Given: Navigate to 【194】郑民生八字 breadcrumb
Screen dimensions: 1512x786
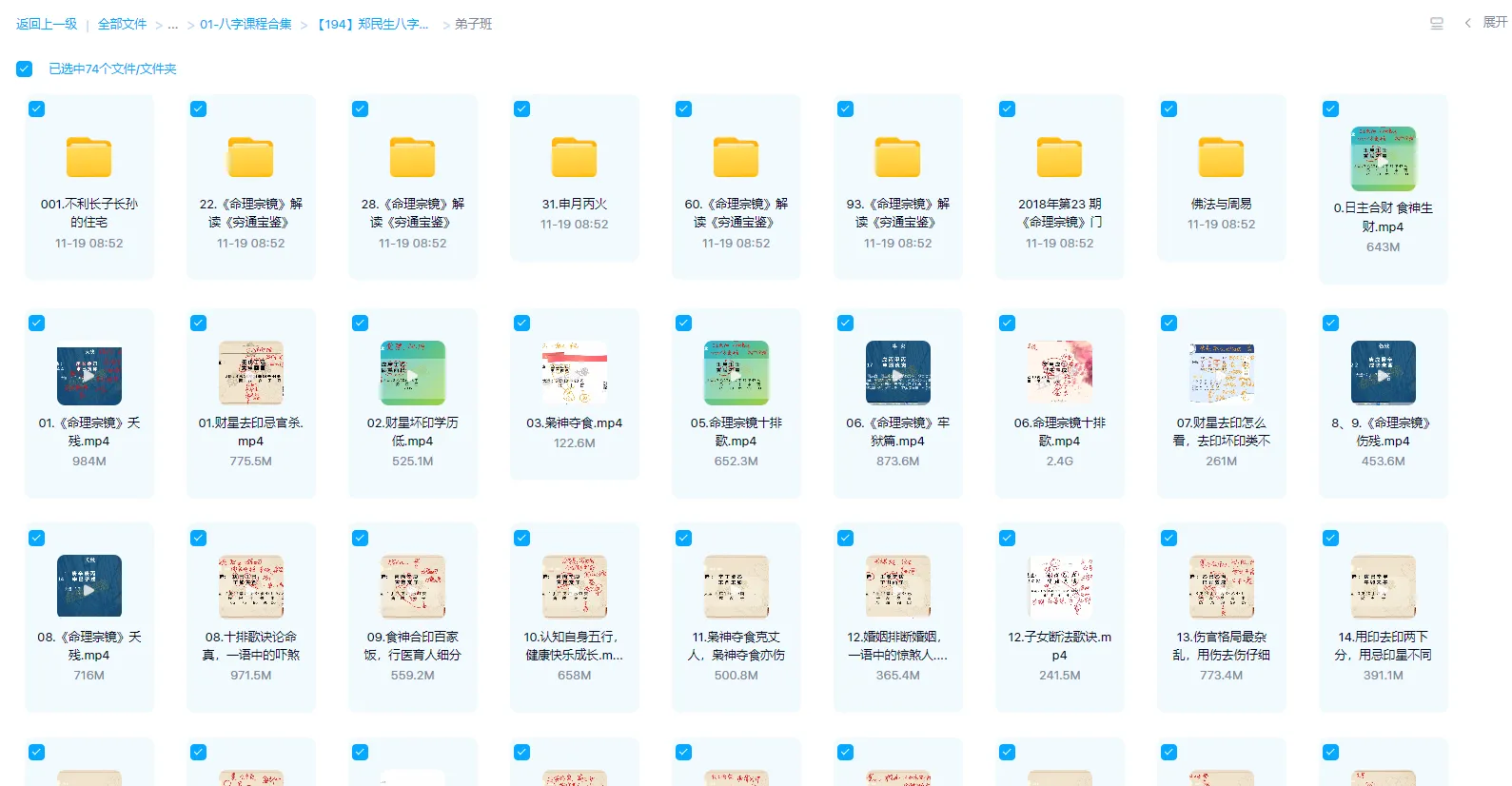Looking at the screenshot, I should tap(372, 24).
